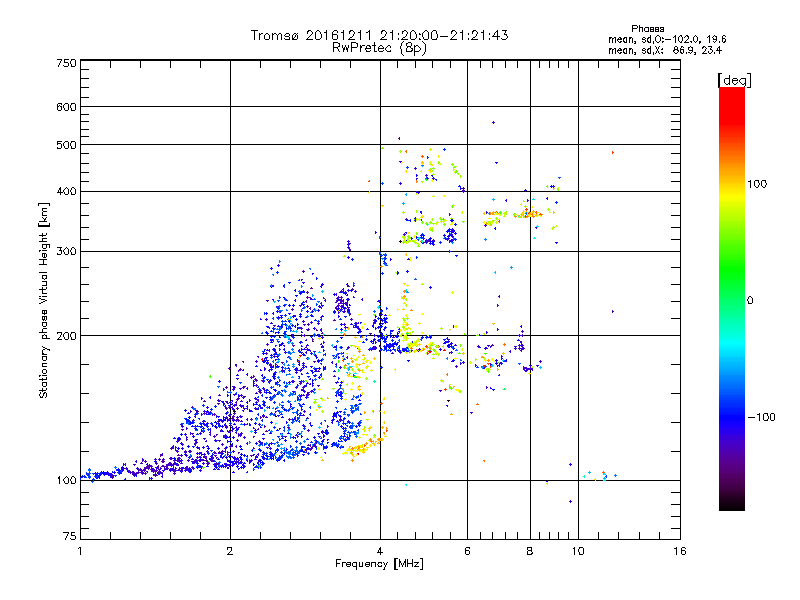Click the y-axis tick '200'
800x600 pixels.
coord(66,336)
